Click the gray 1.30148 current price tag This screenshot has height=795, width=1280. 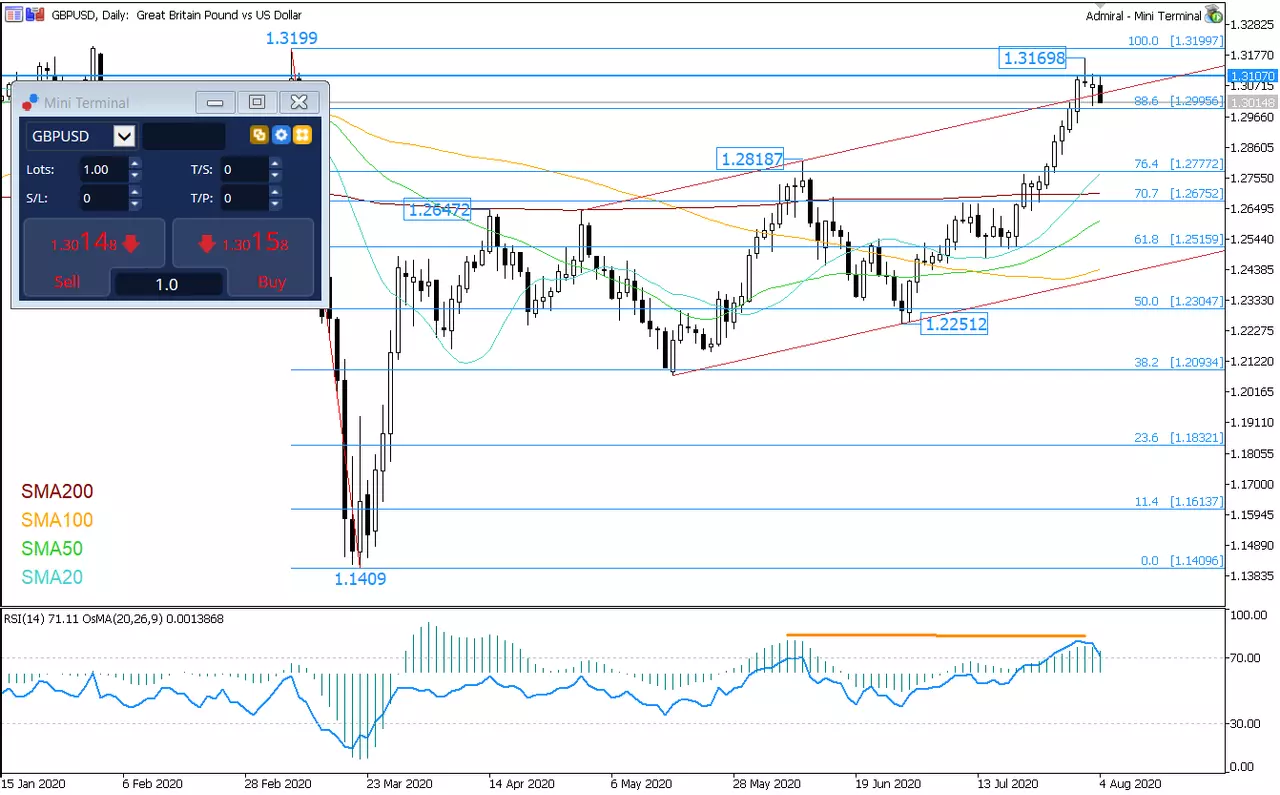1252,102
